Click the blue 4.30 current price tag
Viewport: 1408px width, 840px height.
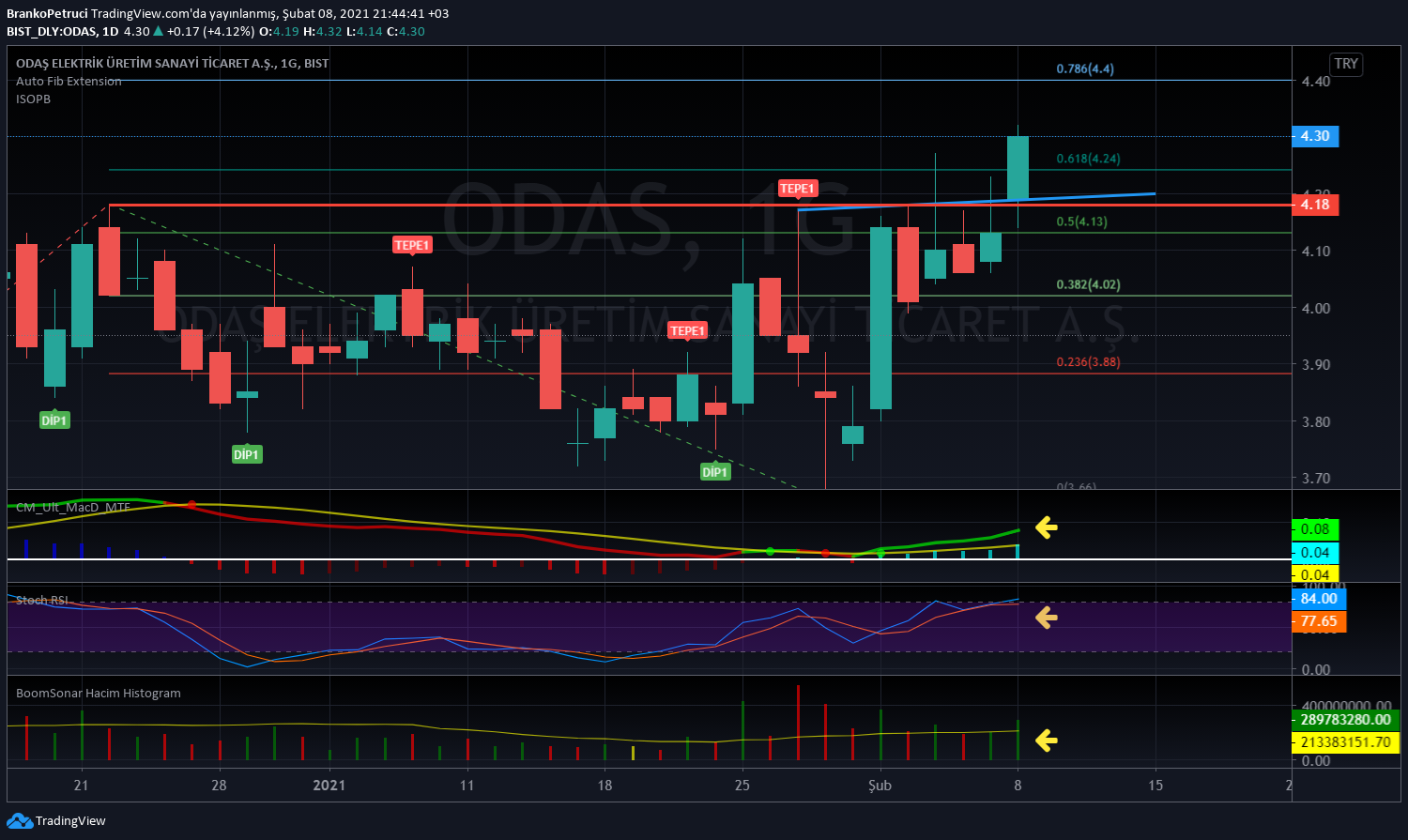[1315, 136]
